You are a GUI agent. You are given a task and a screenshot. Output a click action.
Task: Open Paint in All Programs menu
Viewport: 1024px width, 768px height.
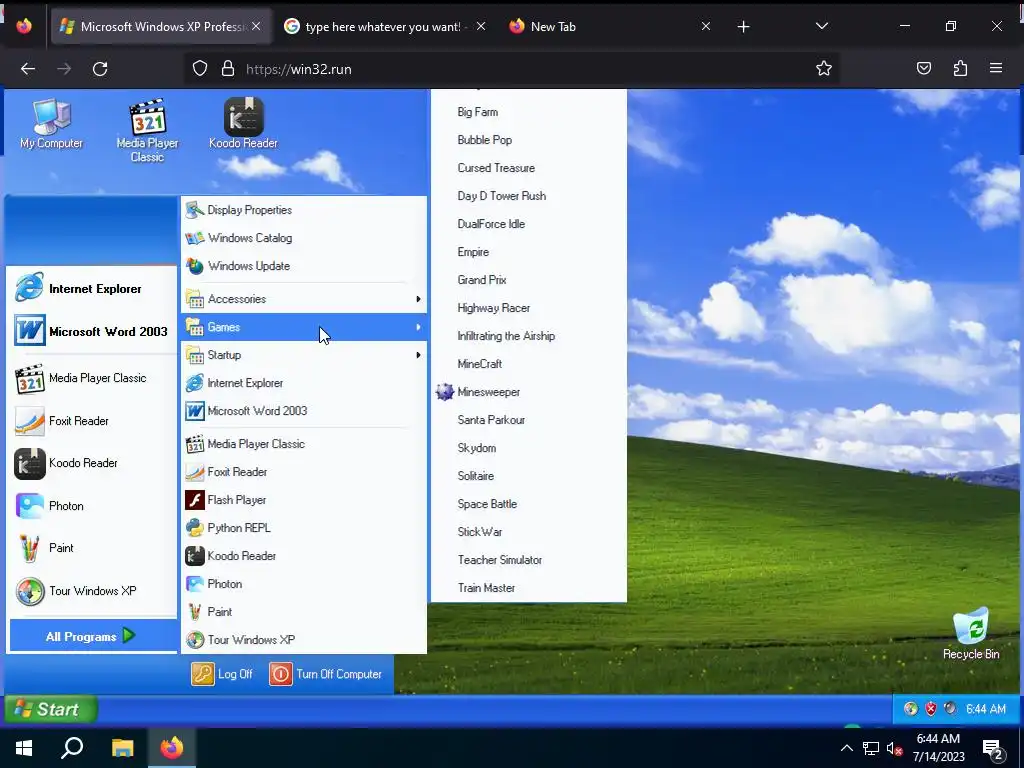[304, 612]
